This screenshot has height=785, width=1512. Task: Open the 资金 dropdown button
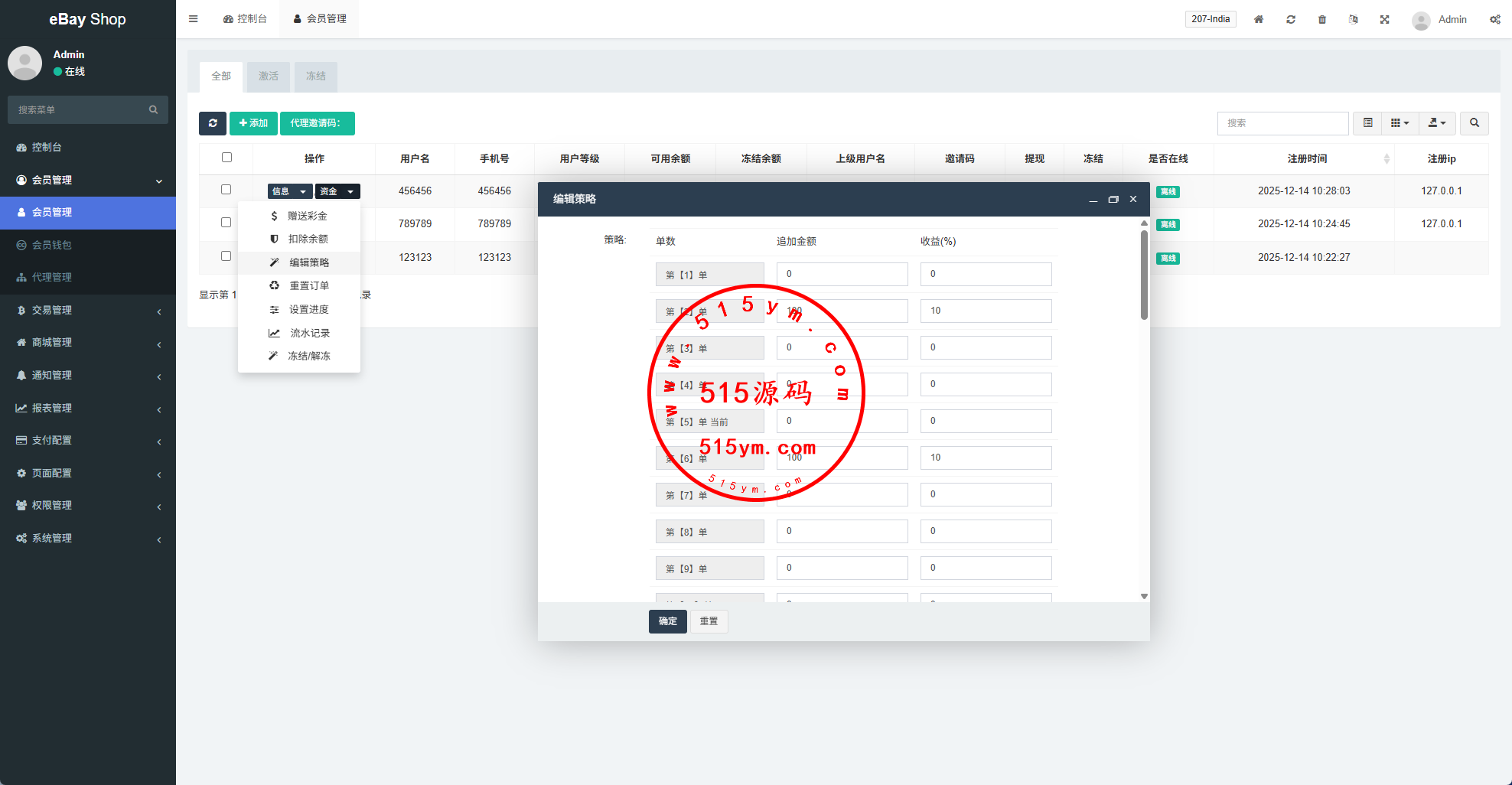pos(337,191)
